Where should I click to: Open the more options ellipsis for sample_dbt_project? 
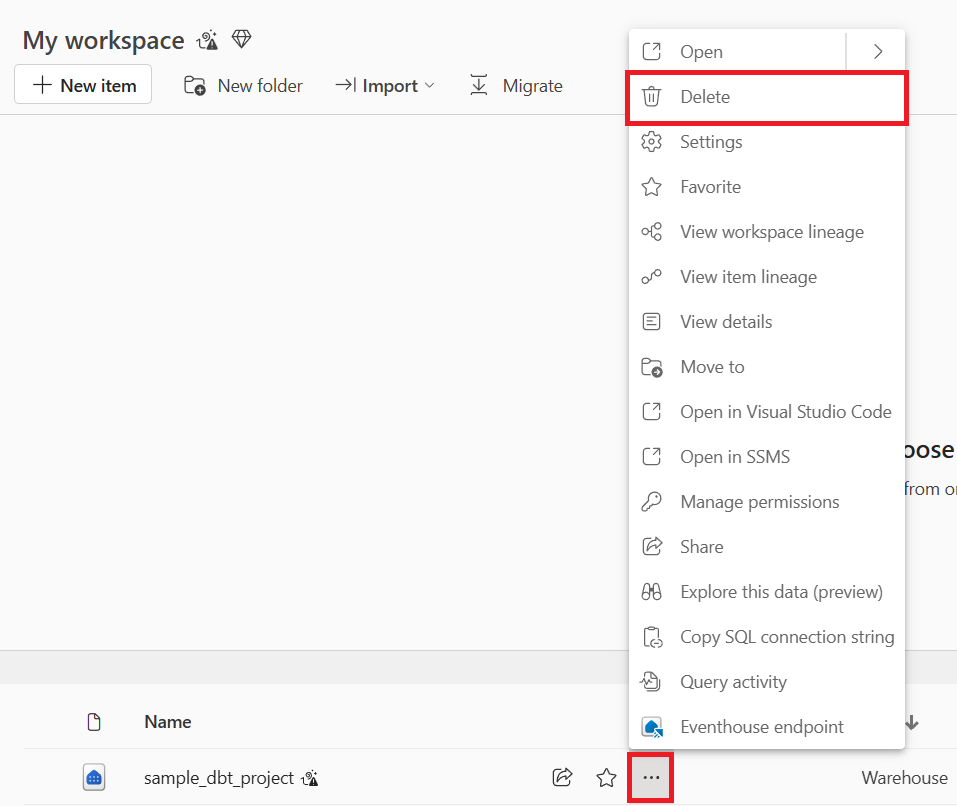(650, 777)
